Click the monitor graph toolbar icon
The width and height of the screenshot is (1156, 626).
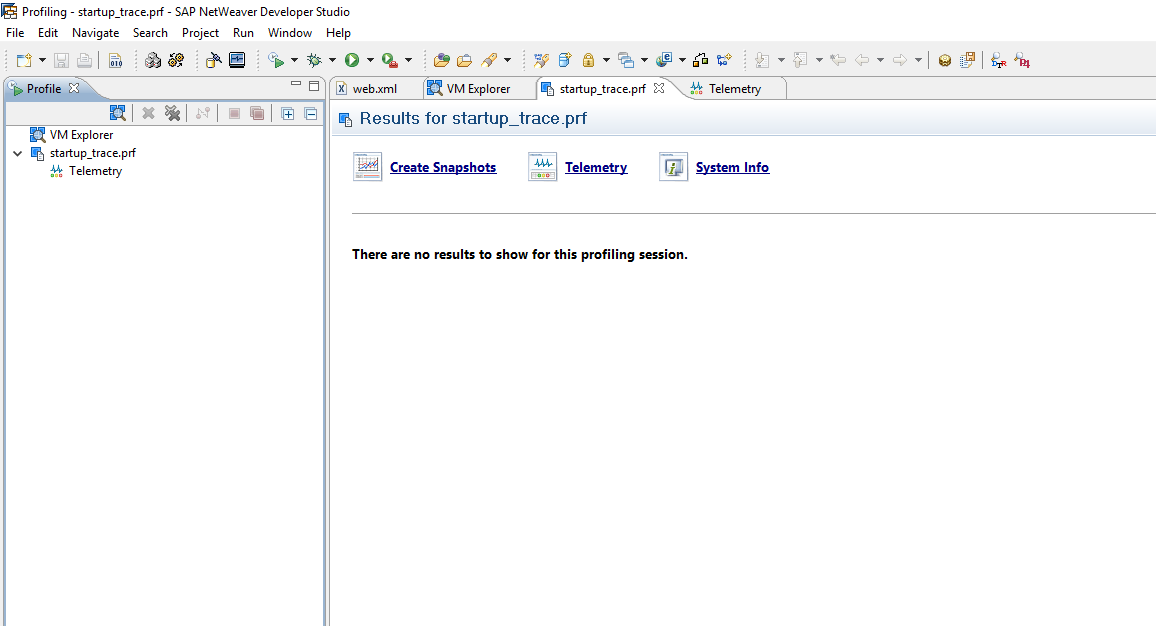[x=237, y=60]
